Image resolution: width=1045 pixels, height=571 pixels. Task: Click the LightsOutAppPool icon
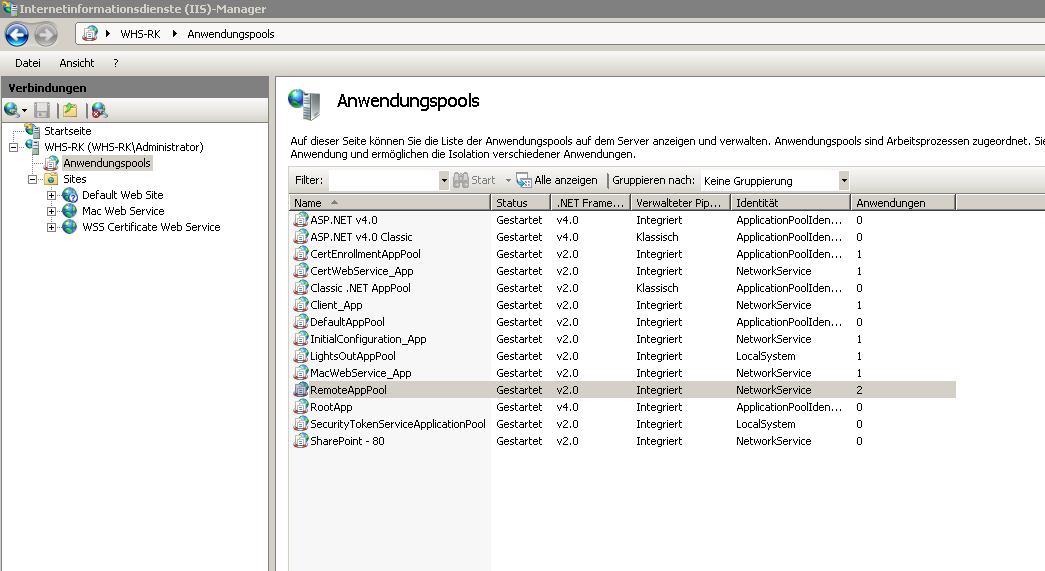[x=301, y=356]
